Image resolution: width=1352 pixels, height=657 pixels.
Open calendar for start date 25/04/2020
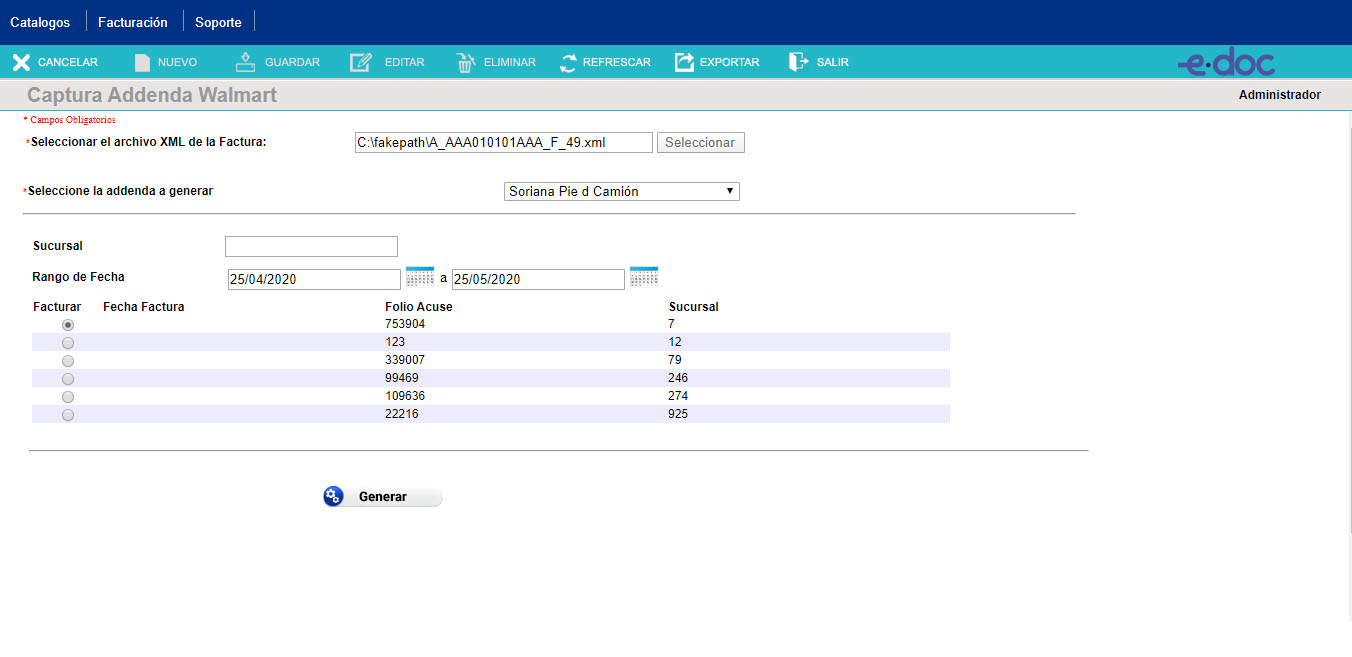(x=420, y=277)
